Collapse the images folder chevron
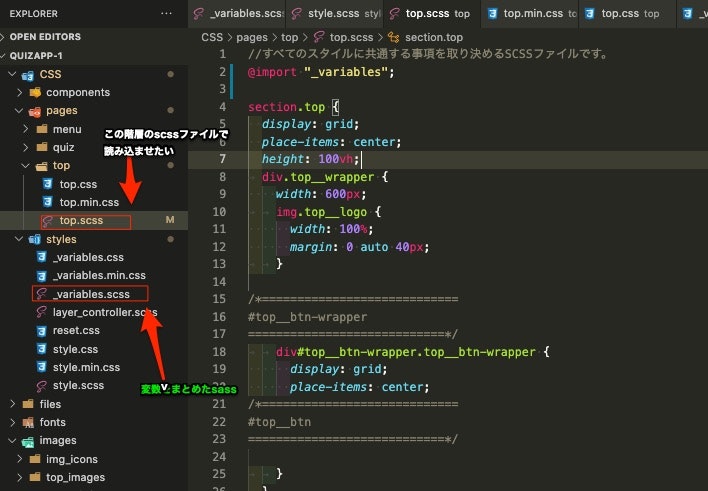The image size is (708, 491). 12,440
